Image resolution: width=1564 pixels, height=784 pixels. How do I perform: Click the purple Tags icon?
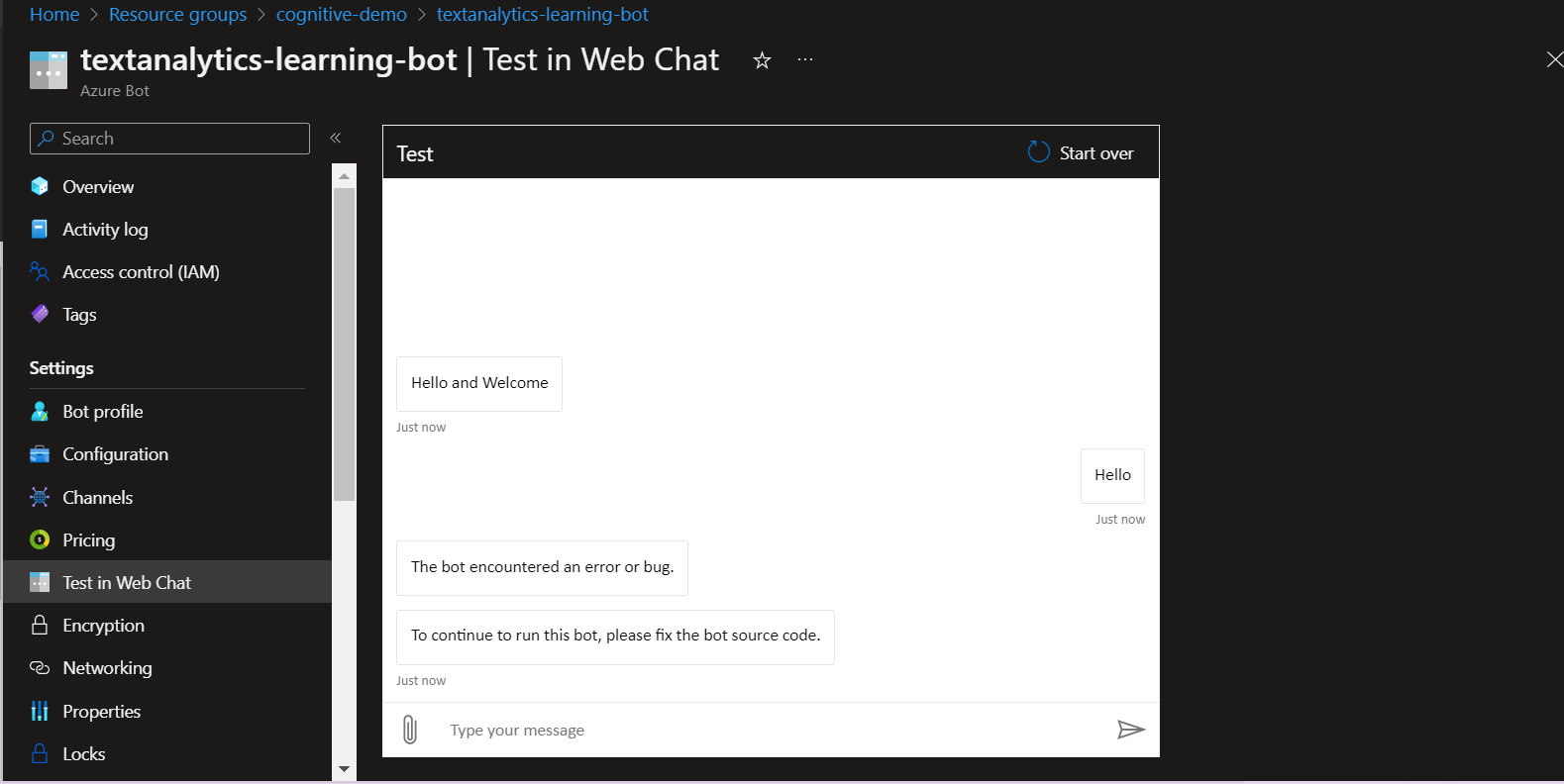click(40, 314)
